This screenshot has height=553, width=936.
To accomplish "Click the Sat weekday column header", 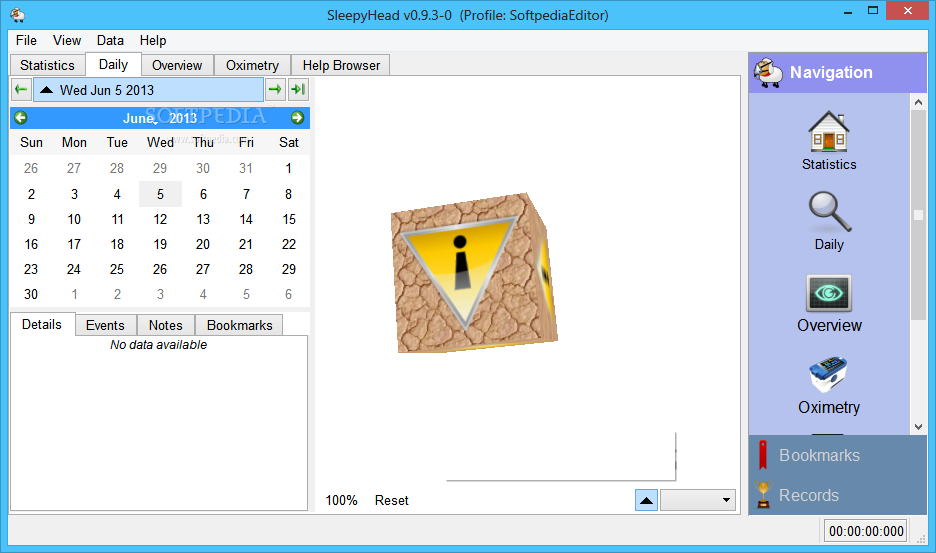I will (288, 142).
